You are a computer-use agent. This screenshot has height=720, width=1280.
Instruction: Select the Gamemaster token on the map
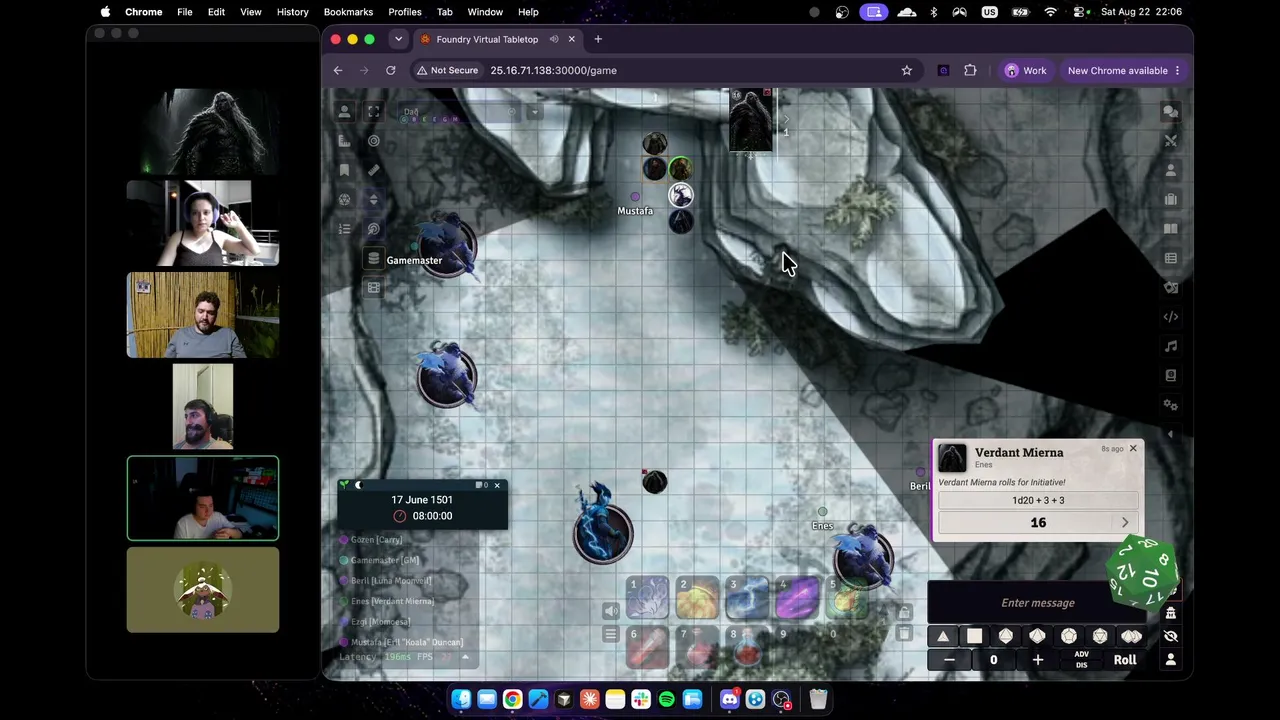click(x=447, y=244)
